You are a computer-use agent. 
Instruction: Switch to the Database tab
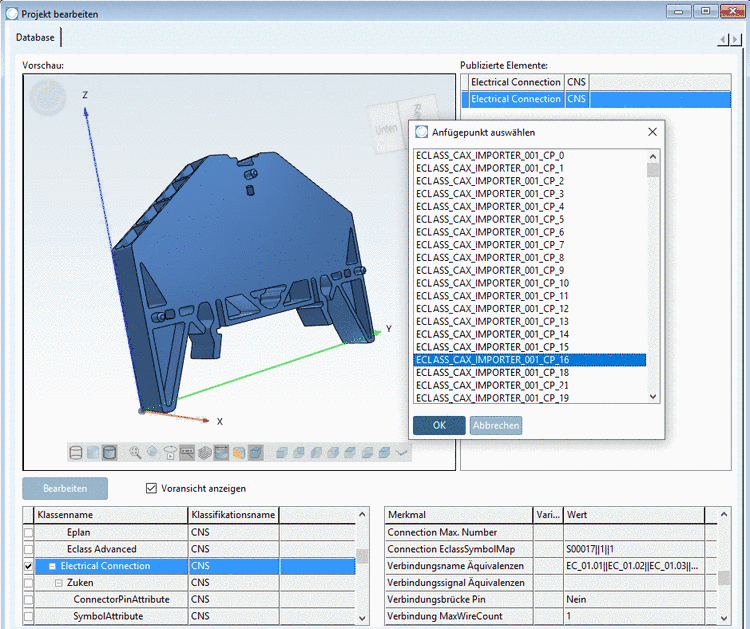pyautogui.click(x=36, y=37)
